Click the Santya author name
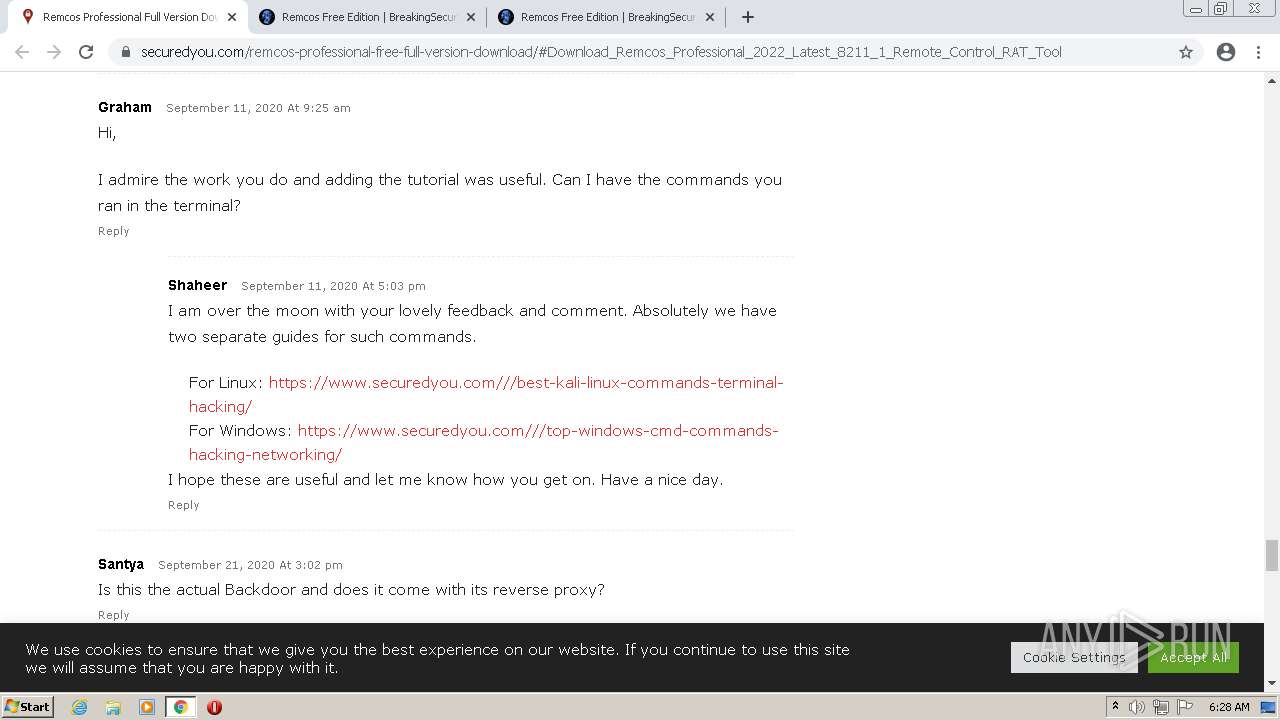Image resolution: width=1280 pixels, height=720 pixels. [x=121, y=564]
